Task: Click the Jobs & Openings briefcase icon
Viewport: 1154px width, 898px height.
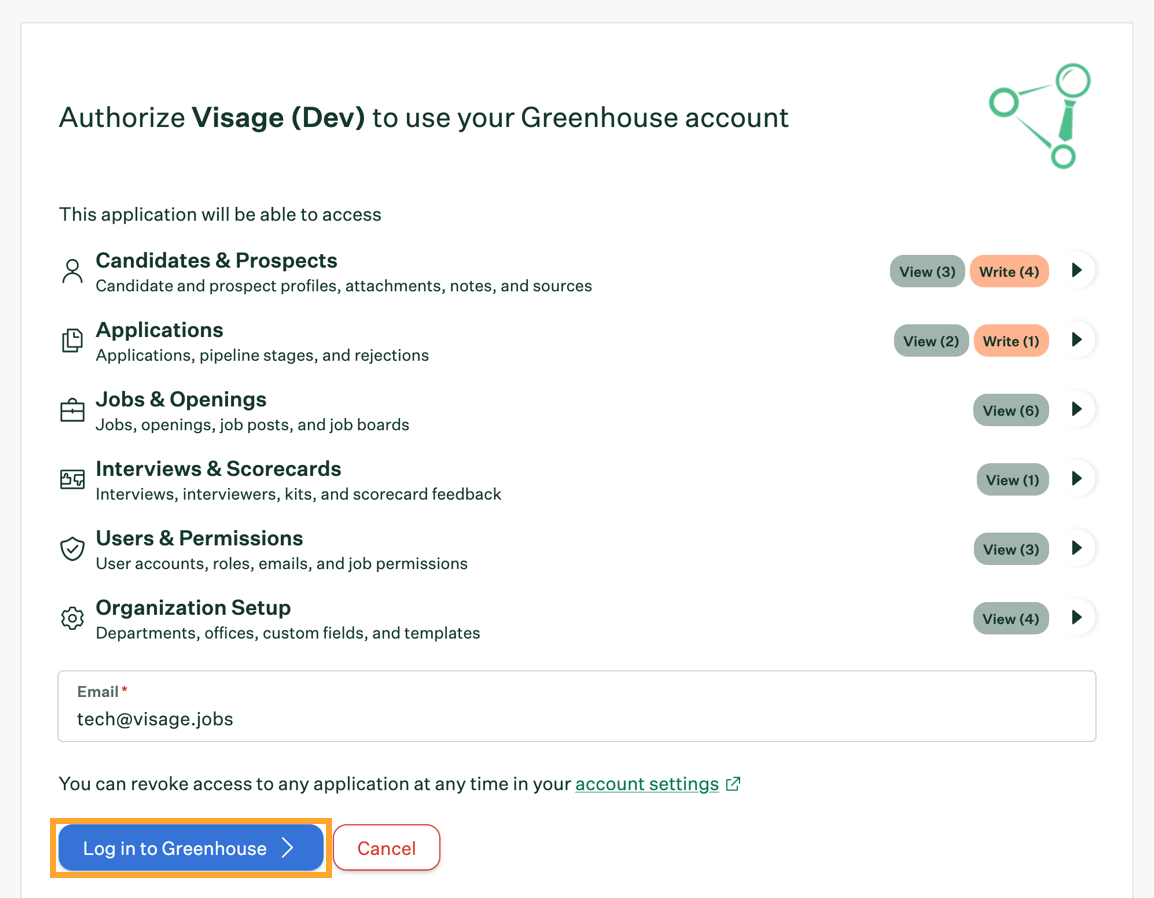Action: (72, 410)
